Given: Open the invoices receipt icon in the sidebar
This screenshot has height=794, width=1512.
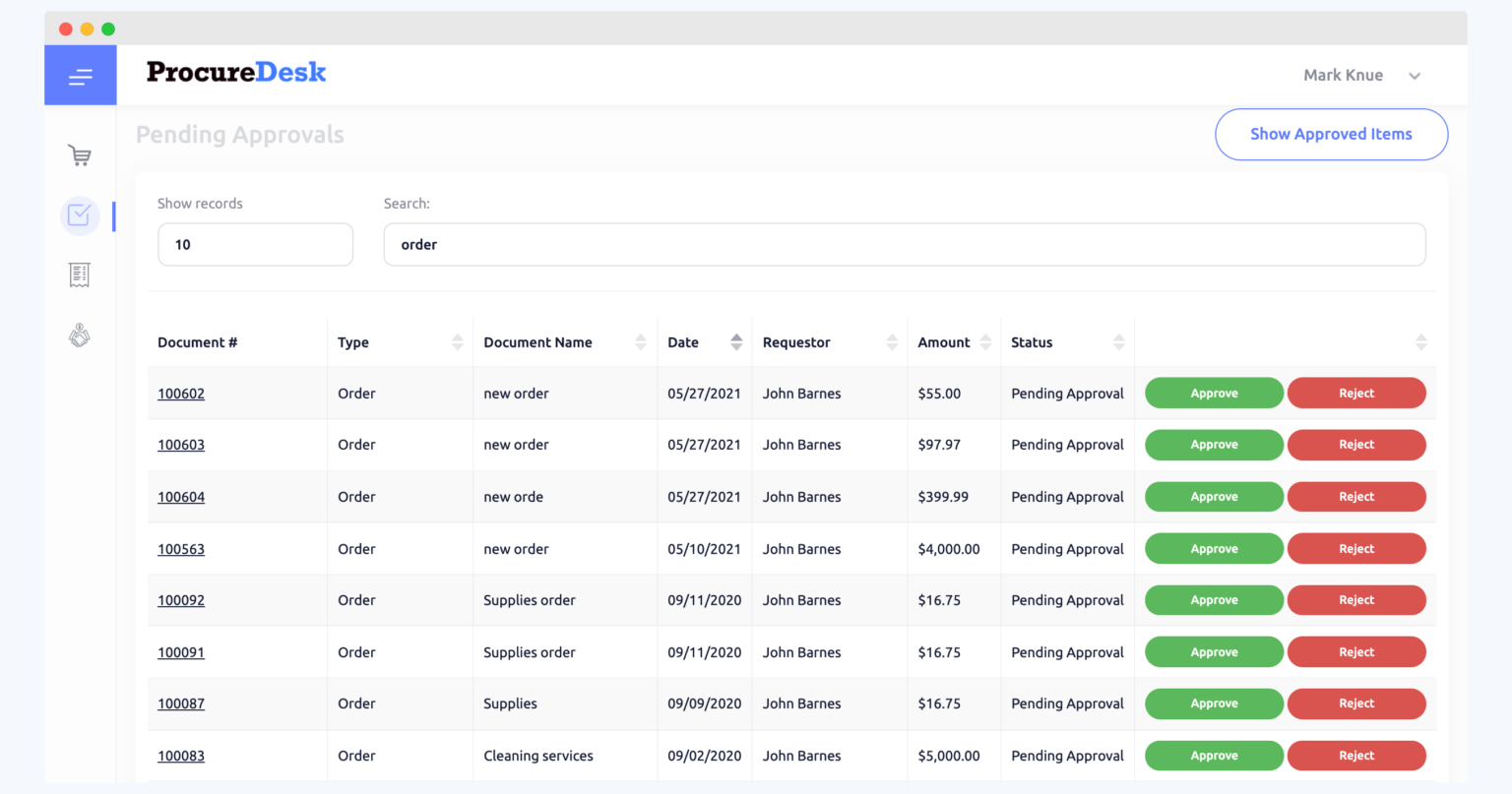Looking at the screenshot, I should click(80, 275).
